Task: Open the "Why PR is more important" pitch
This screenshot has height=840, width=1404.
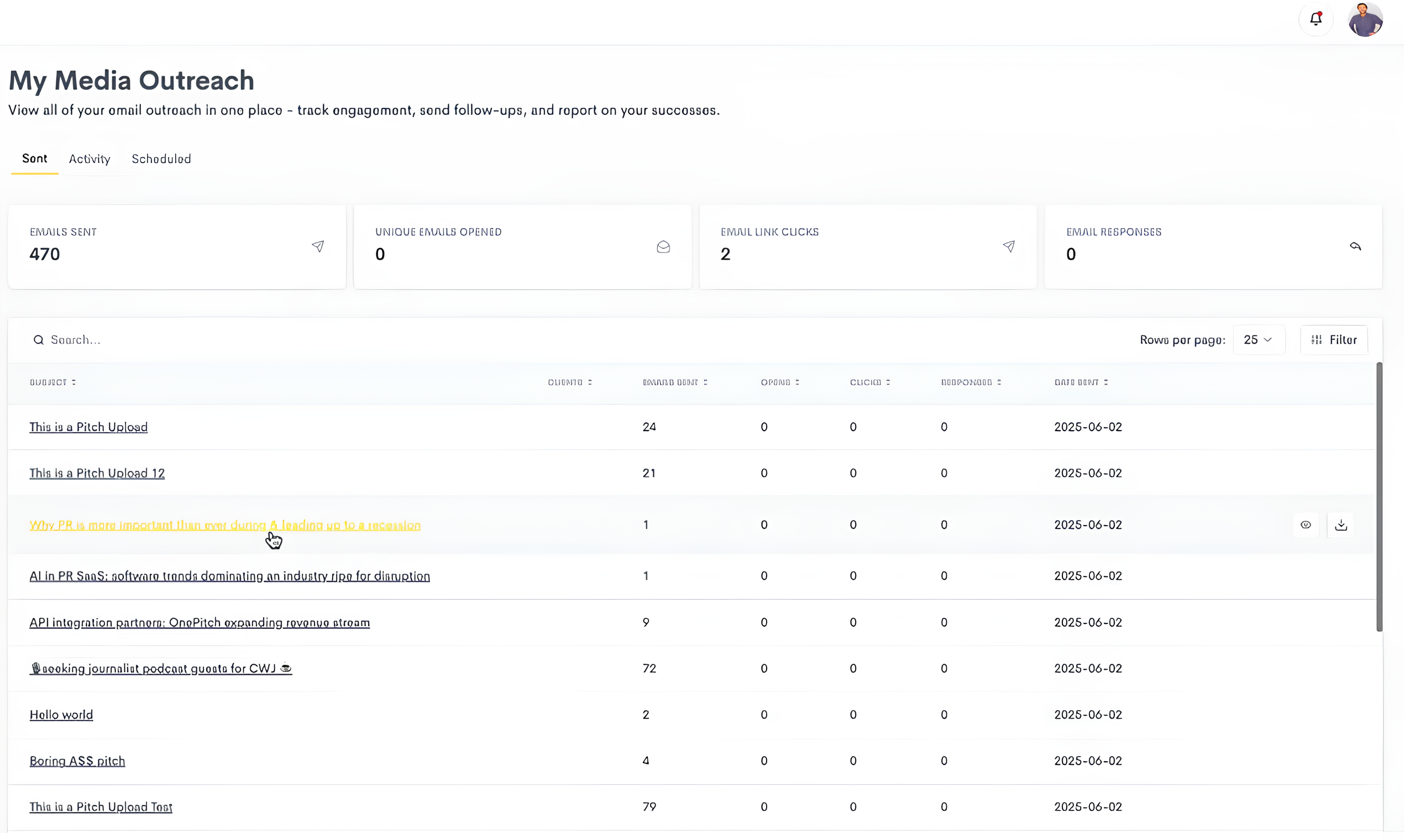Action: [x=225, y=526]
